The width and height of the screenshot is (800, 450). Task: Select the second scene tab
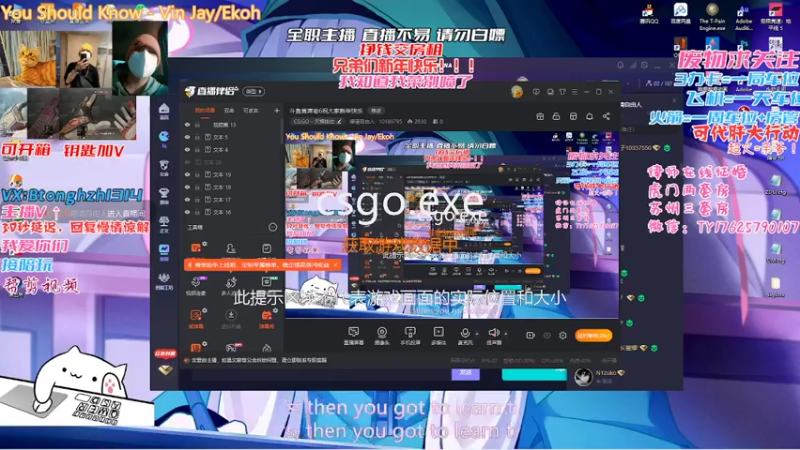tap(229, 110)
